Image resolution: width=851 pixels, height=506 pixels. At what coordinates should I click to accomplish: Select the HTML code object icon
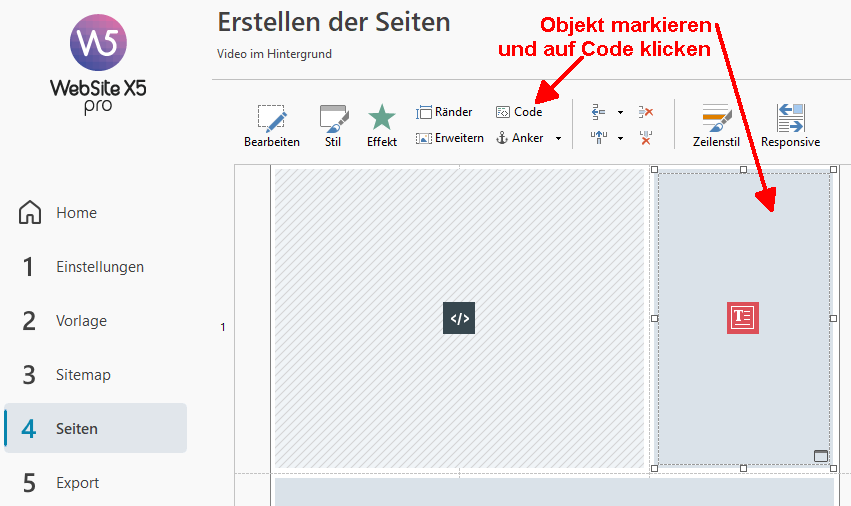pos(459,318)
